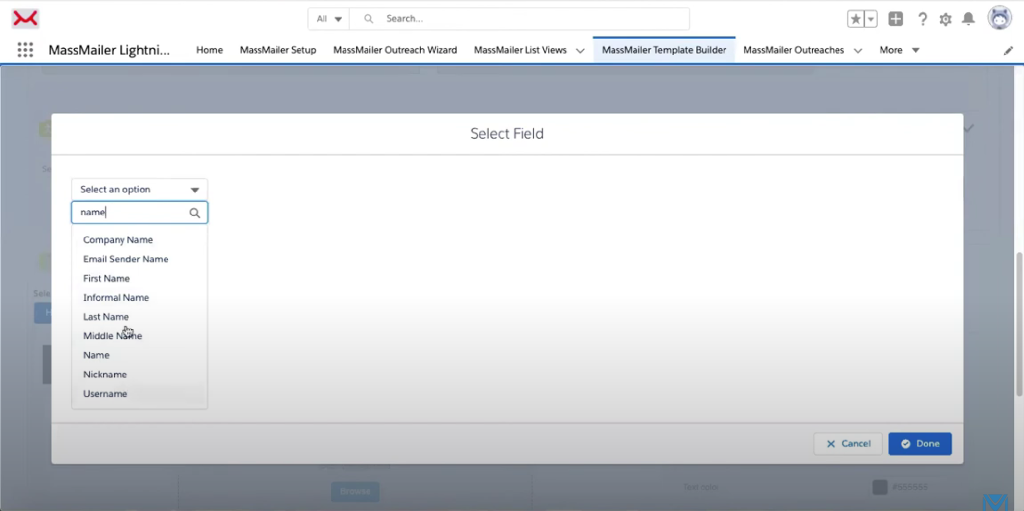Open the App Launcher grid icon

point(26,50)
